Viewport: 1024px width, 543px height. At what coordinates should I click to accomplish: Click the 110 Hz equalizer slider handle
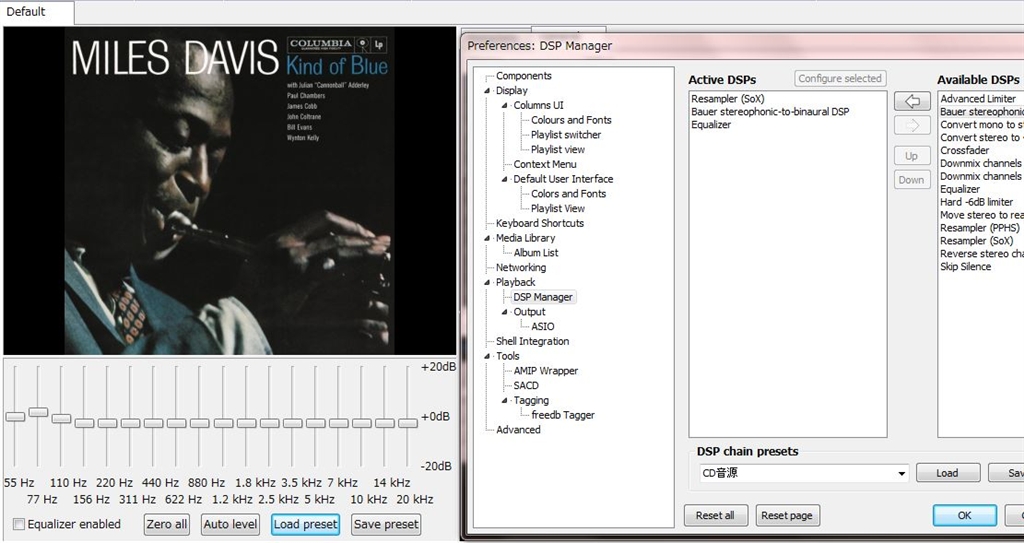pyautogui.click(x=61, y=418)
